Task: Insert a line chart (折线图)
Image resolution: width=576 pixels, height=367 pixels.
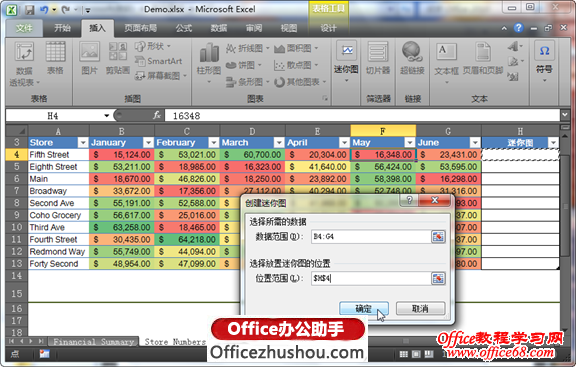Action: pos(247,48)
